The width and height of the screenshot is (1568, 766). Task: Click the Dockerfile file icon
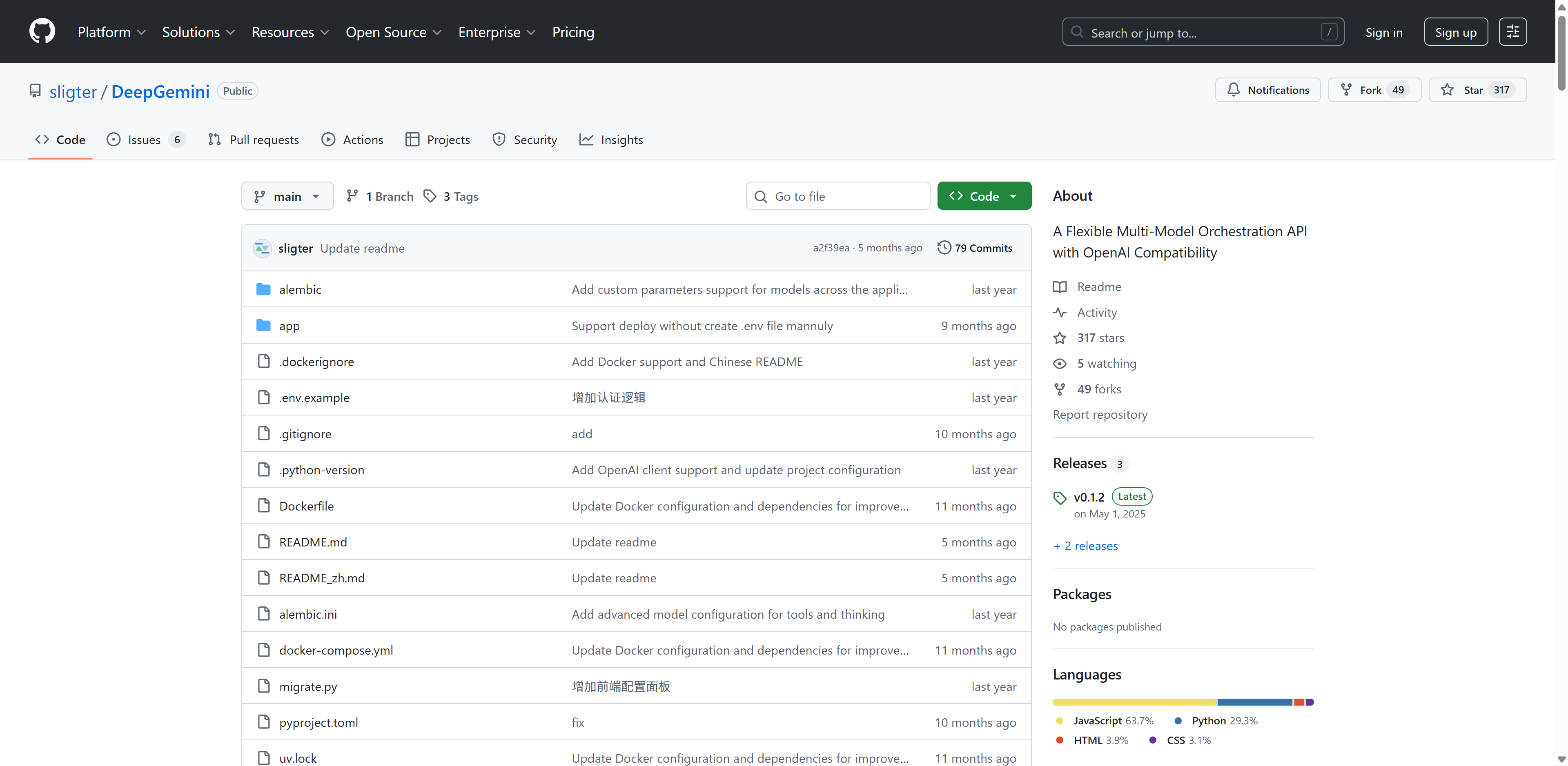(263, 506)
